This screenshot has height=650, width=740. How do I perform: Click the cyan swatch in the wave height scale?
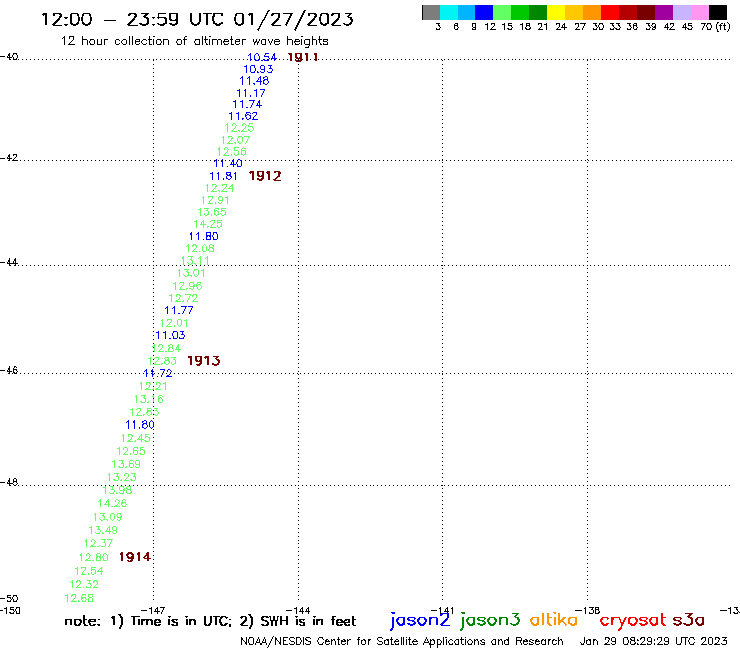449,12
